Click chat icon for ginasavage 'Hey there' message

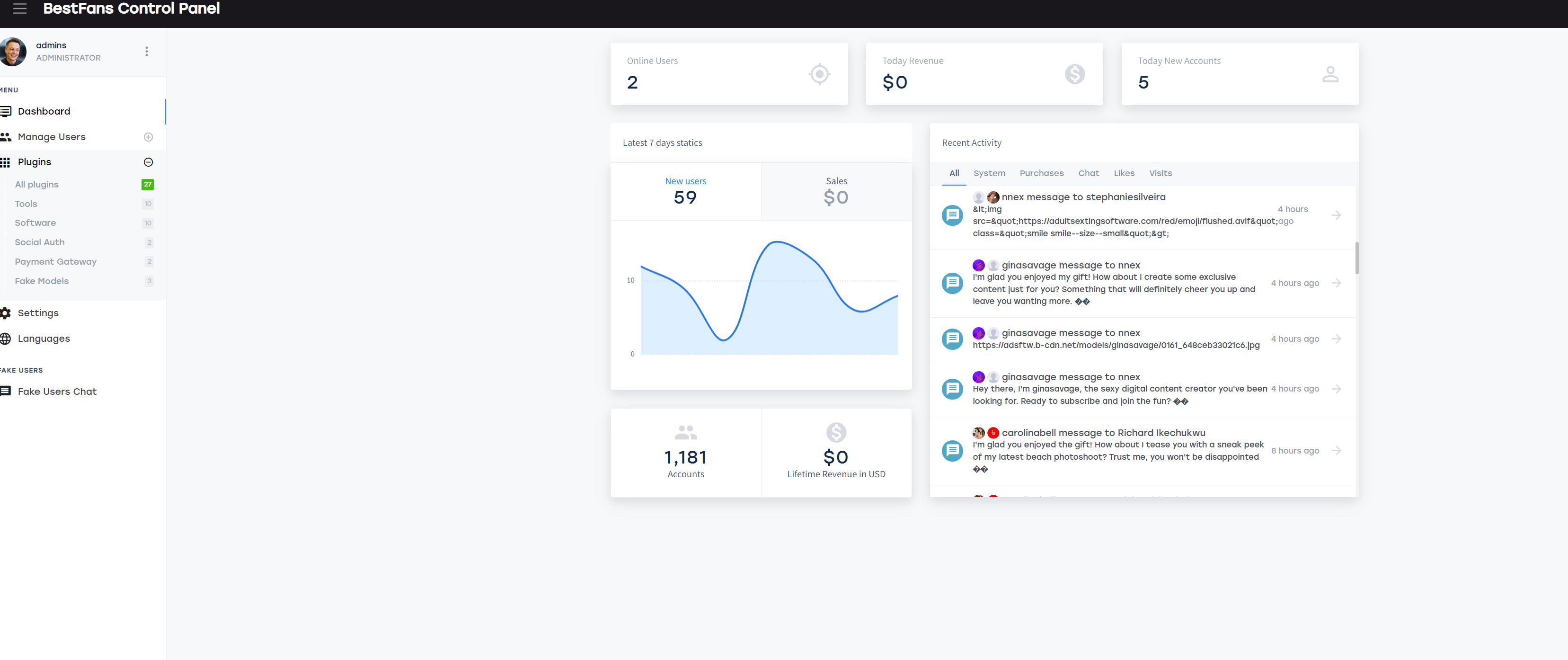953,389
